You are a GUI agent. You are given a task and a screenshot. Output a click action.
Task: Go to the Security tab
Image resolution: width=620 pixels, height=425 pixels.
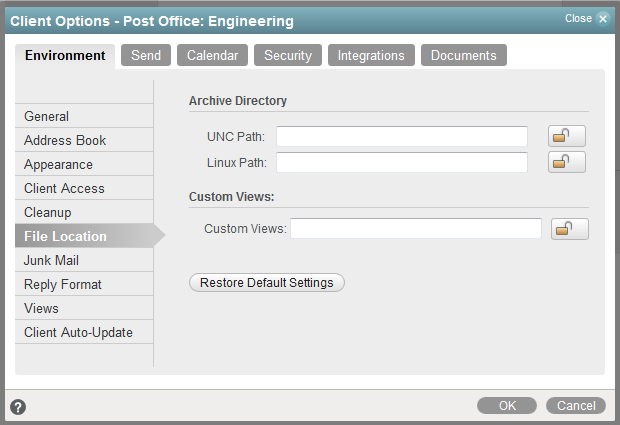(288, 56)
